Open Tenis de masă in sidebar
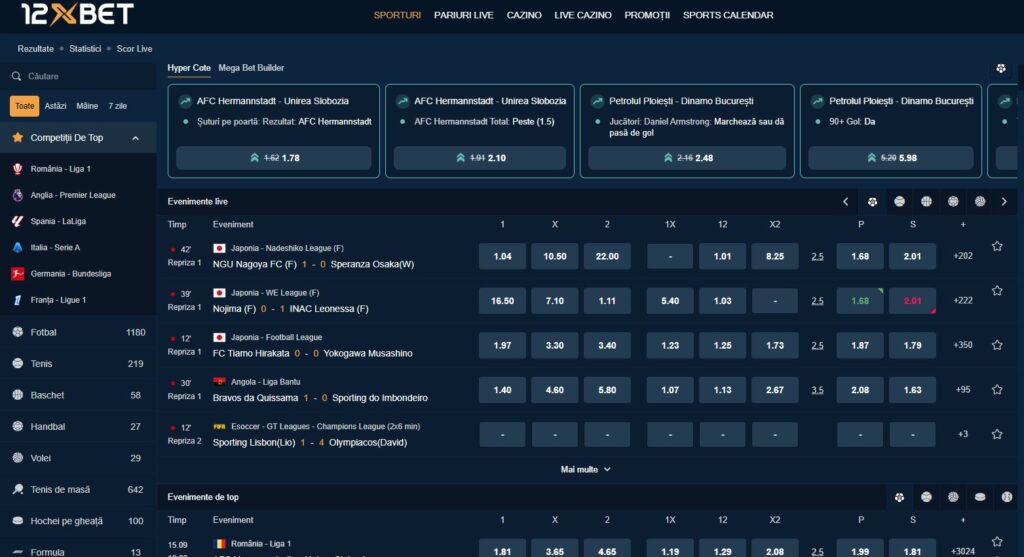Viewport: 1024px width, 557px height. click(x=78, y=489)
